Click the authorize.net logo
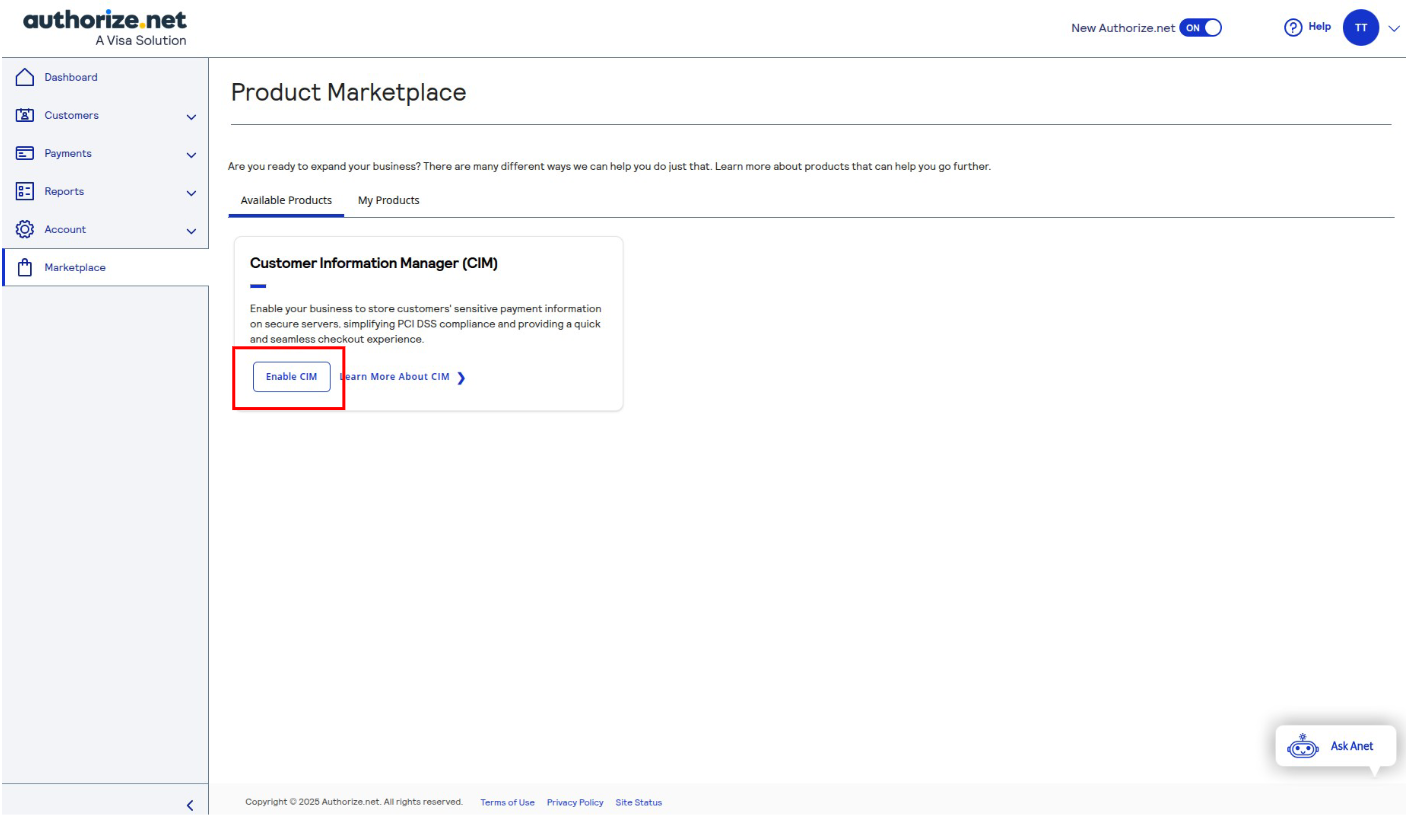The image size is (1411, 821). (104, 27)
